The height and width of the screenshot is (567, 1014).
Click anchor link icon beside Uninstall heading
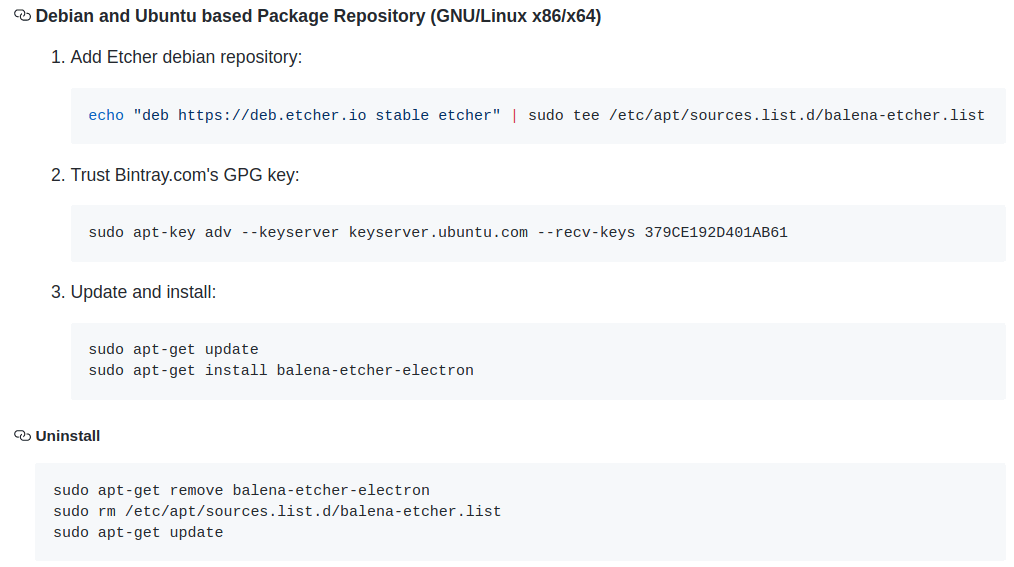point(22,436)
